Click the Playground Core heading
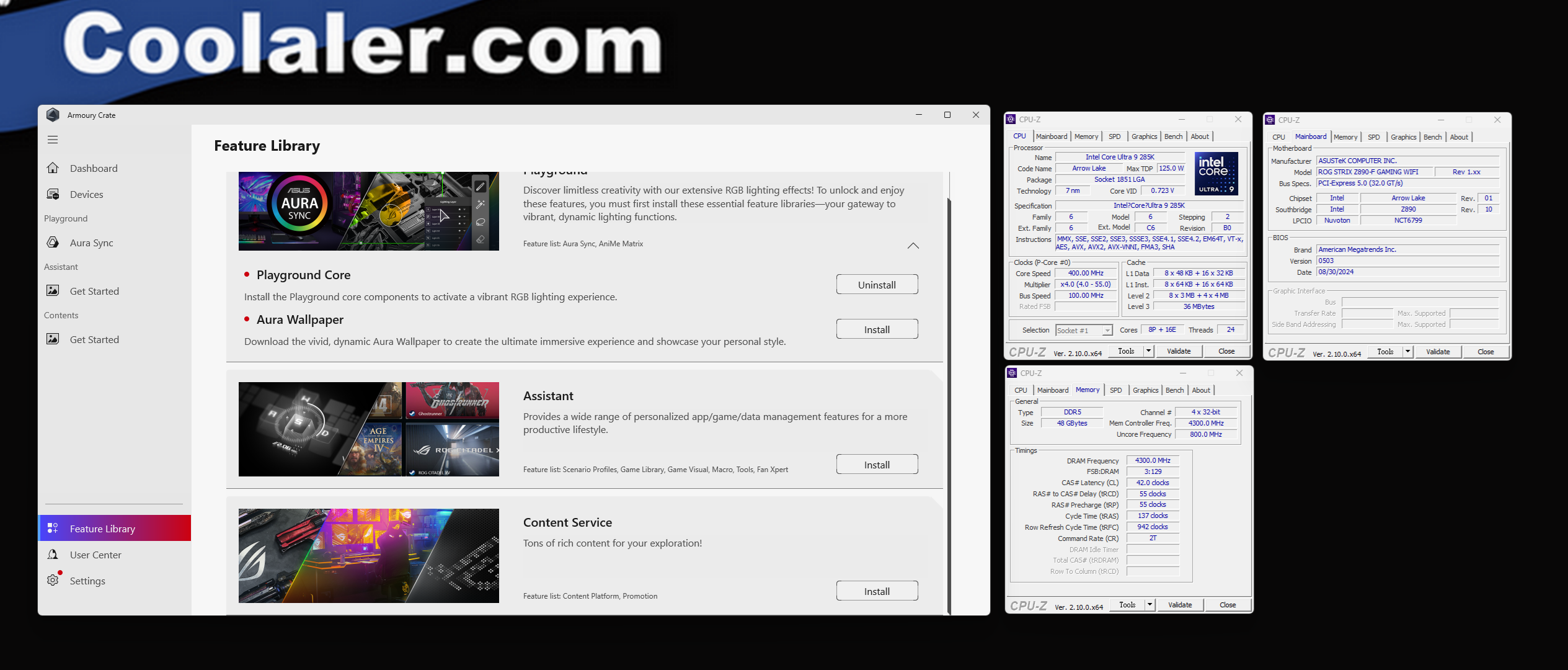This screenshot has width=1568, height=670. [303, 275]
